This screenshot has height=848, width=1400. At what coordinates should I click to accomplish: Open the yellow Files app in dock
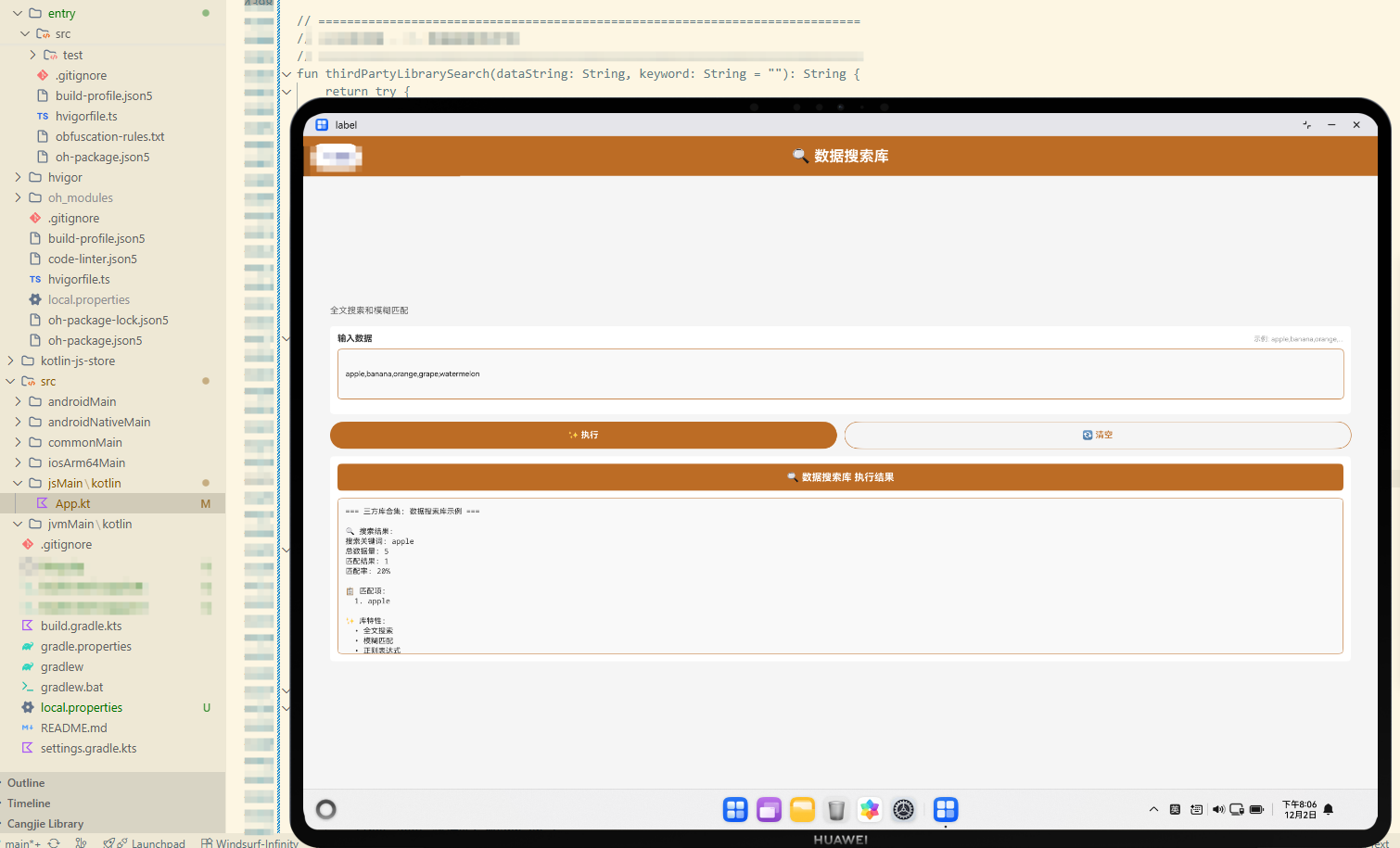802,810
